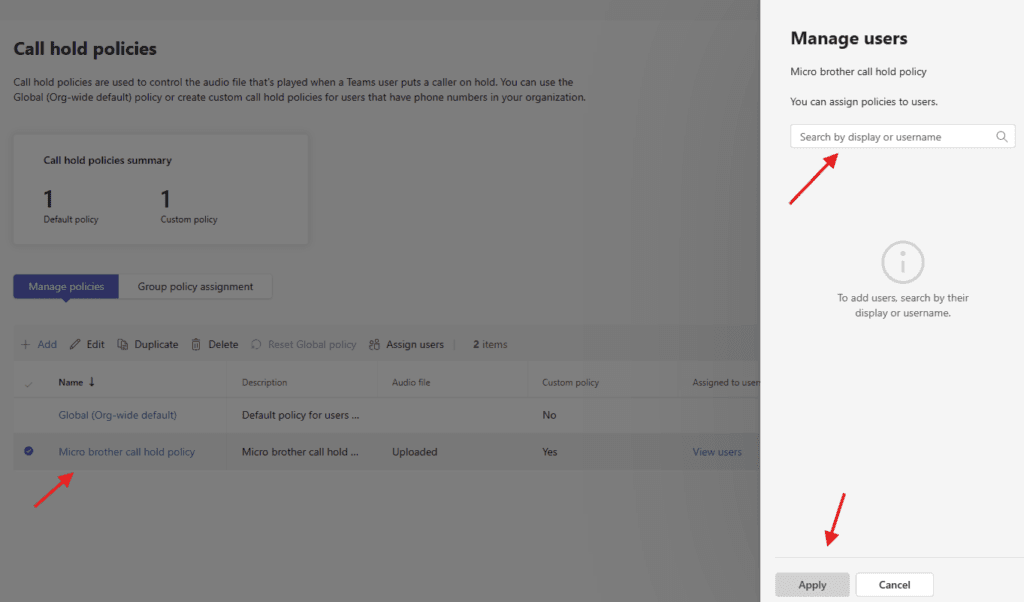Uncheck the Micro brother call hold policy row
The image size is (1024, 602).
[x=28, y=452]
